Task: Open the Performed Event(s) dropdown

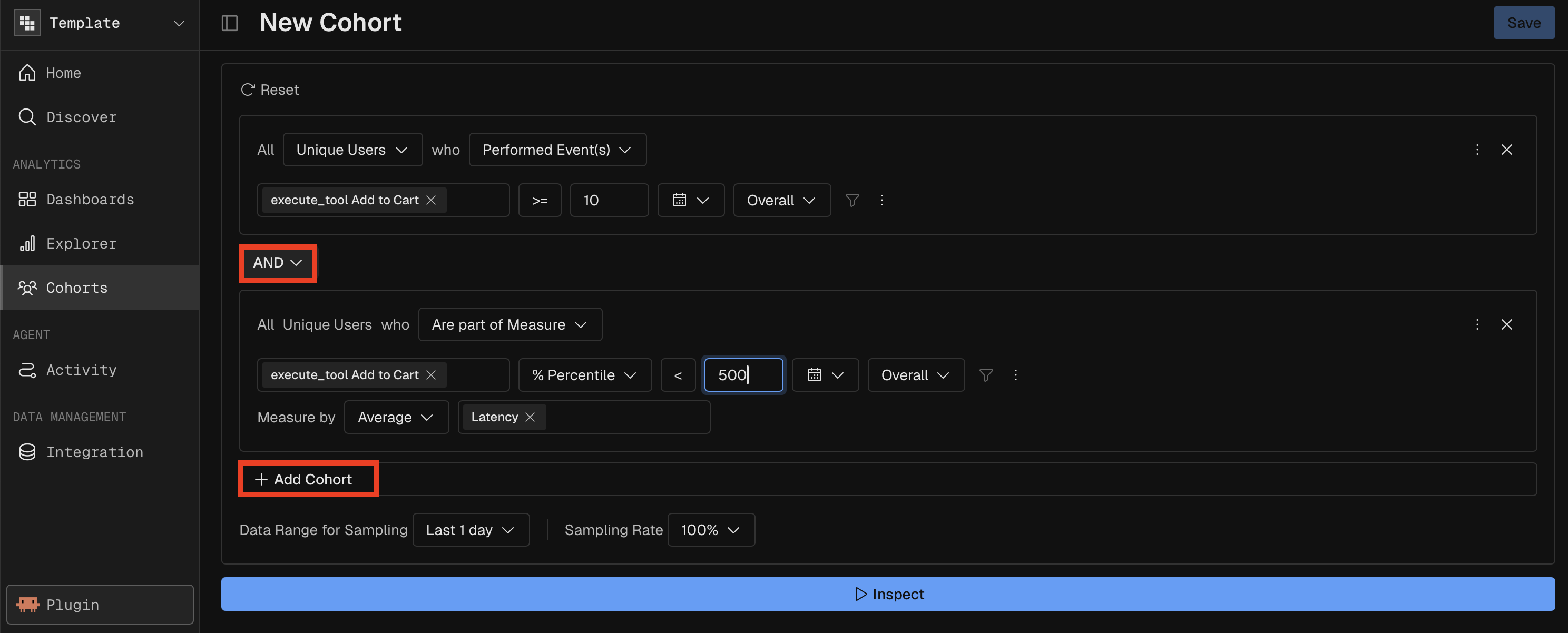Action: coord(557,150)
